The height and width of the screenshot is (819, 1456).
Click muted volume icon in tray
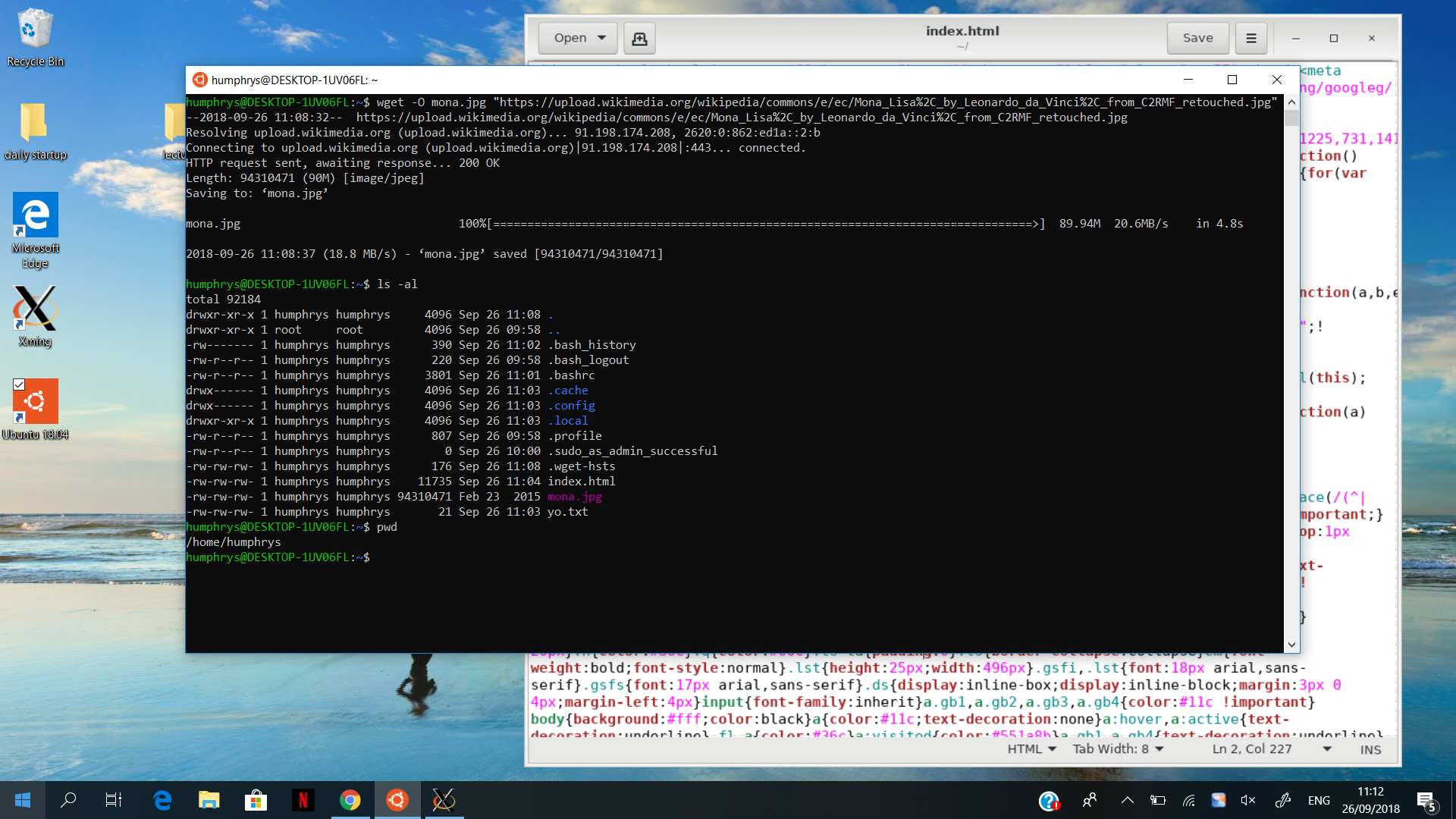pyautogui.click(x=1247, y=800)
